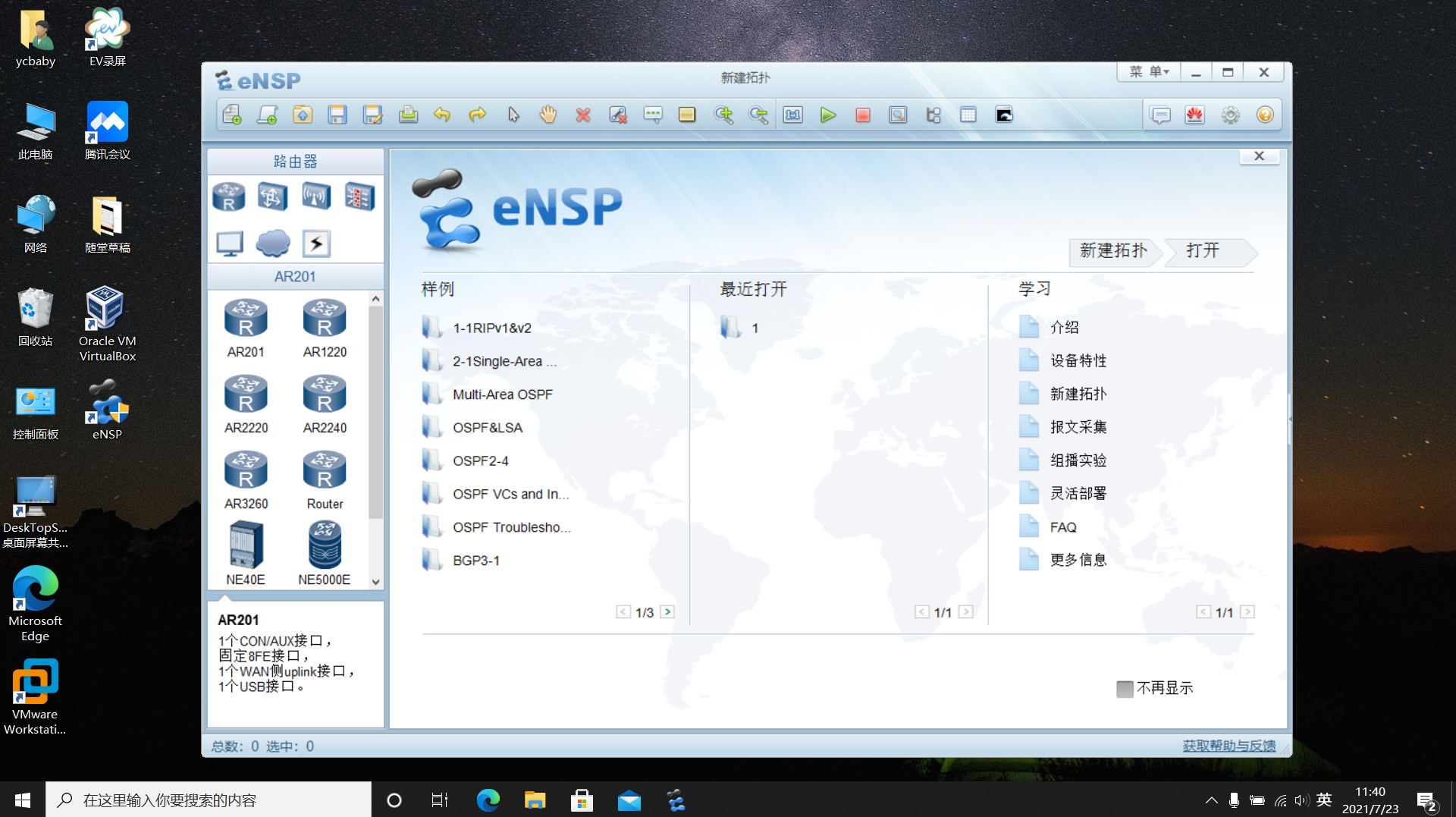Click the device list scrollbar down arrow
Screen dimensions: 1456x817
(x=375, y=583)
